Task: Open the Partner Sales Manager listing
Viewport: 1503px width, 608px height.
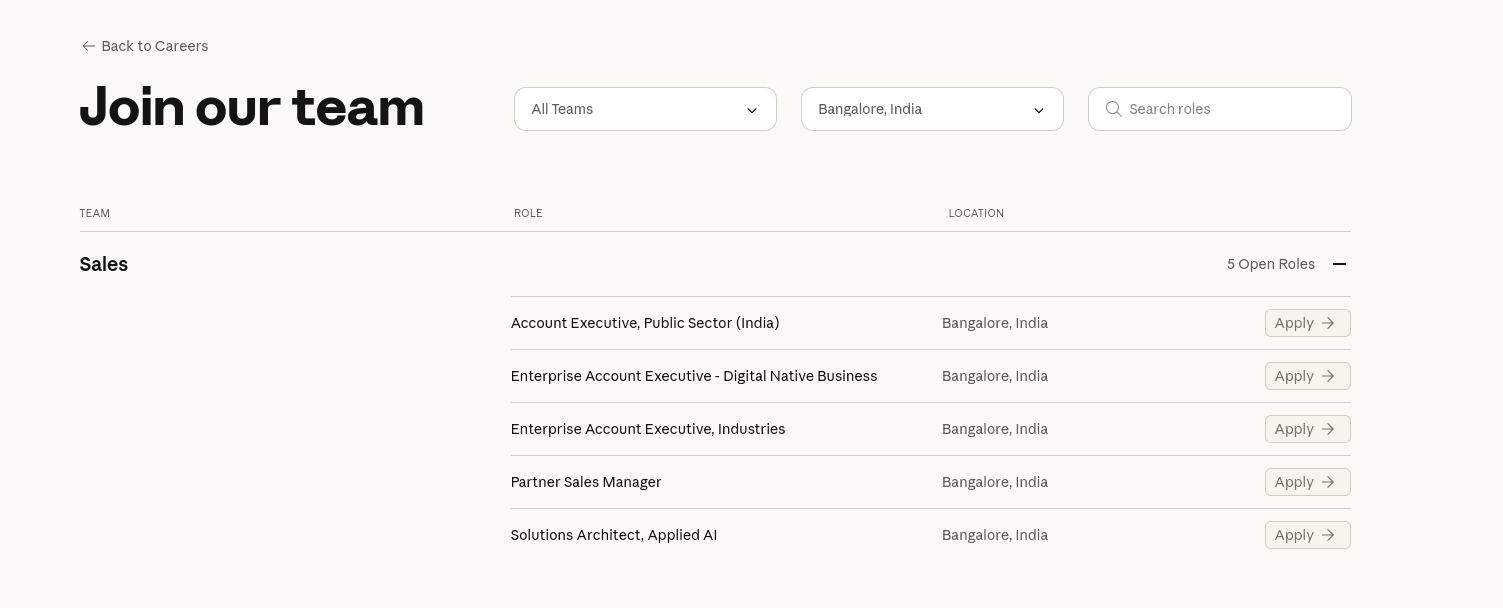Action: 586,482
